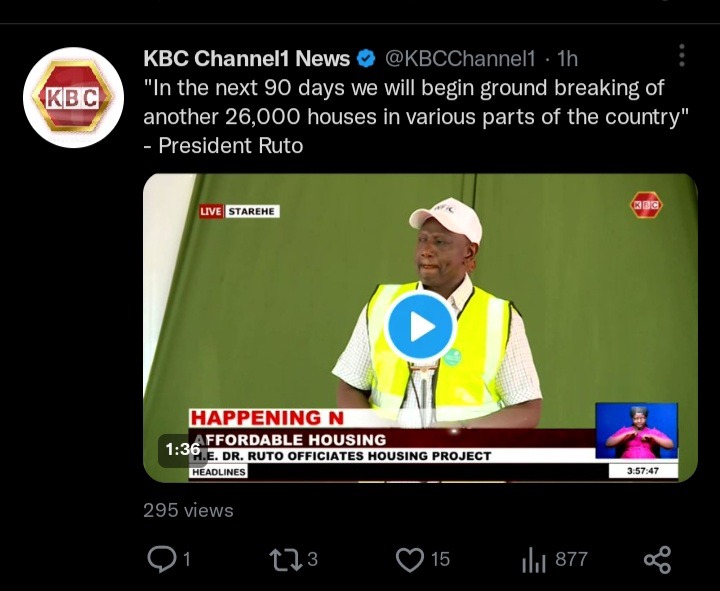
Task: Open the KBC profile avatar
Action: click(73, 97)
